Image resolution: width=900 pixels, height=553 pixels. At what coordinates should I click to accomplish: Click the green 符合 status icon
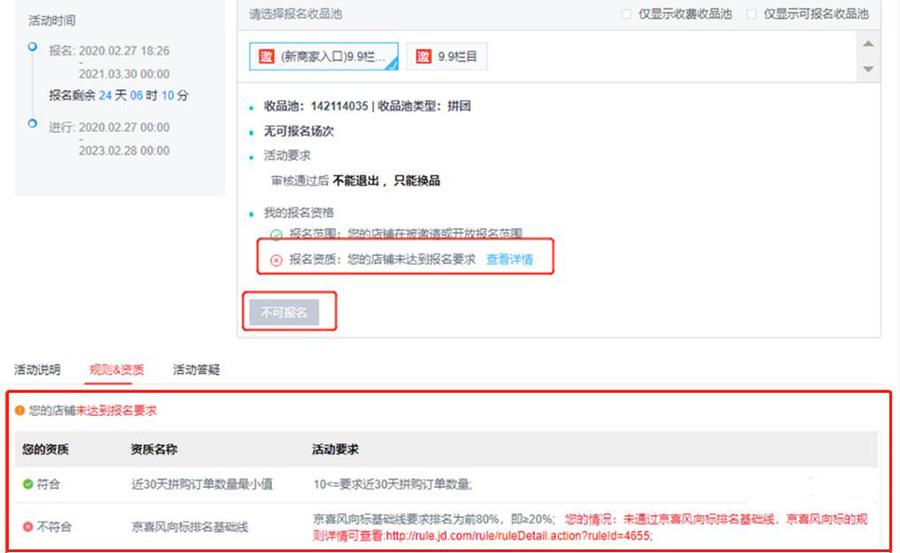click(27, 484)
